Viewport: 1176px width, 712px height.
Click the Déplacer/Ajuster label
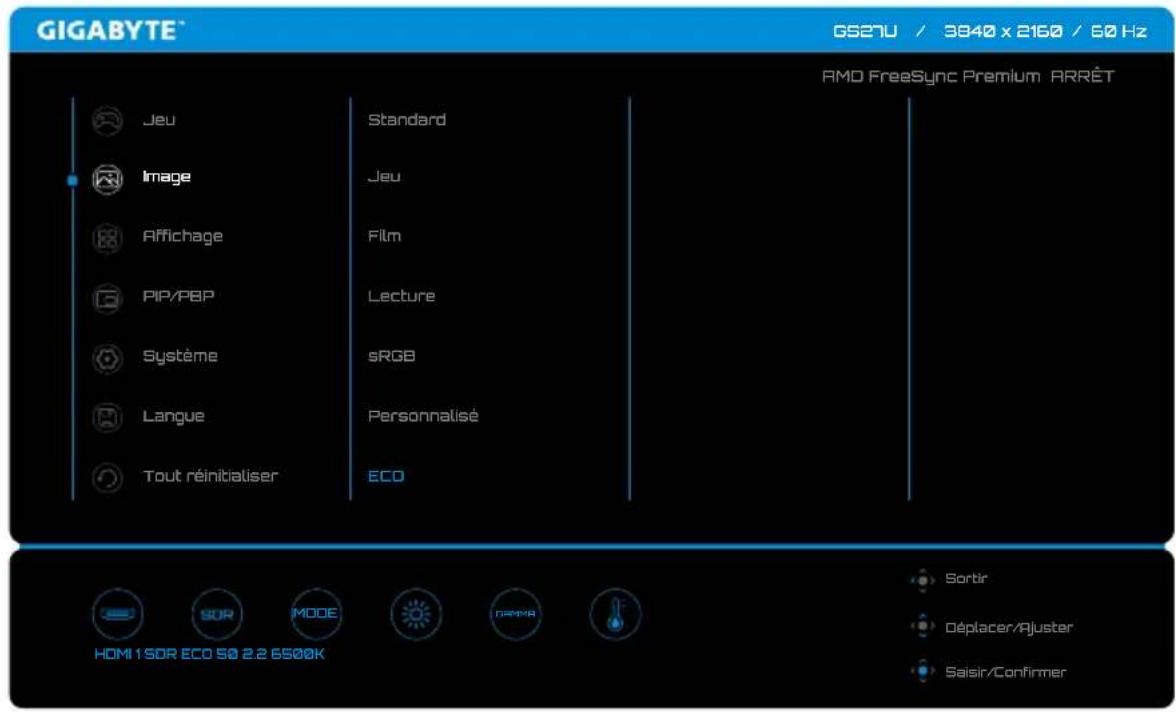click(1009, 627)
